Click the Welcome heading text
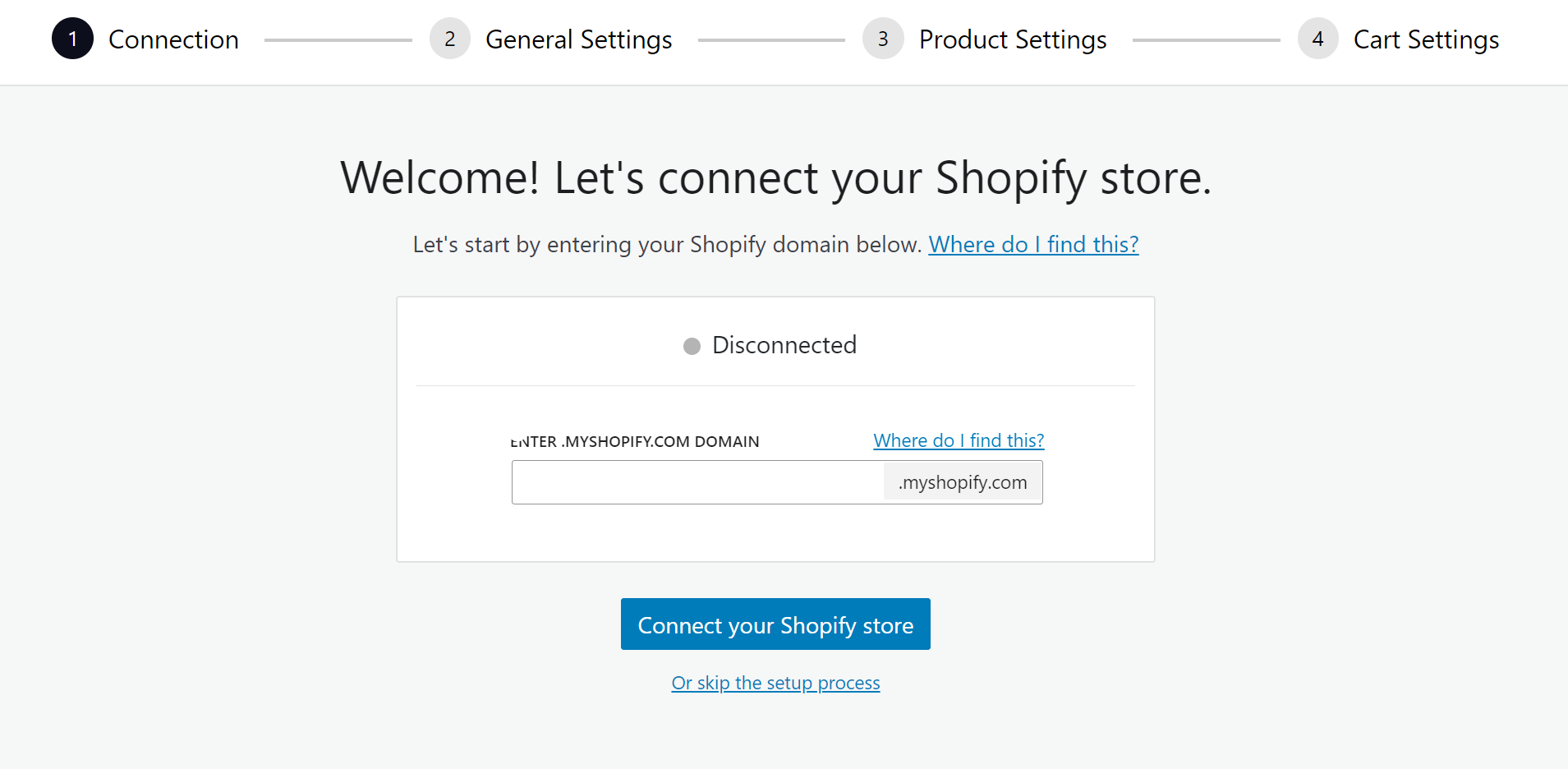This screenshot has width=1568, height=769. (x=775, y=177)
